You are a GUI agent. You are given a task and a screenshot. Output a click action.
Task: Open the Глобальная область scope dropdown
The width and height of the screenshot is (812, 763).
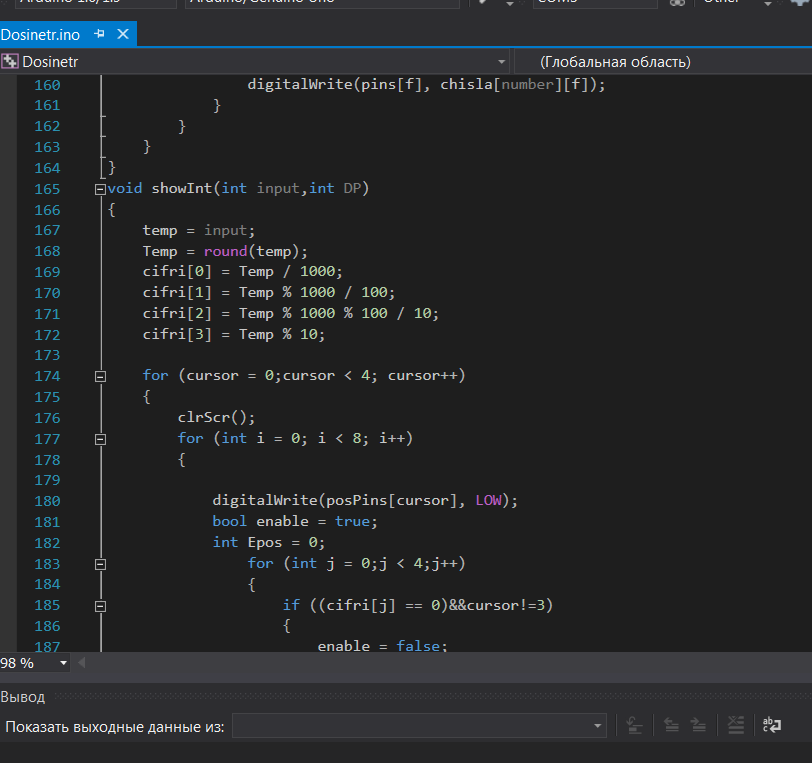tap(662, 62)
